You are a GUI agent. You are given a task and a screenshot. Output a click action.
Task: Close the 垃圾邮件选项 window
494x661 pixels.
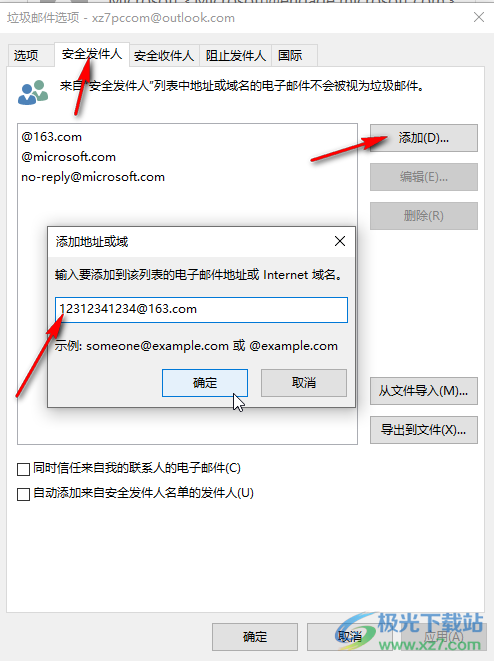tap(479, 17)
